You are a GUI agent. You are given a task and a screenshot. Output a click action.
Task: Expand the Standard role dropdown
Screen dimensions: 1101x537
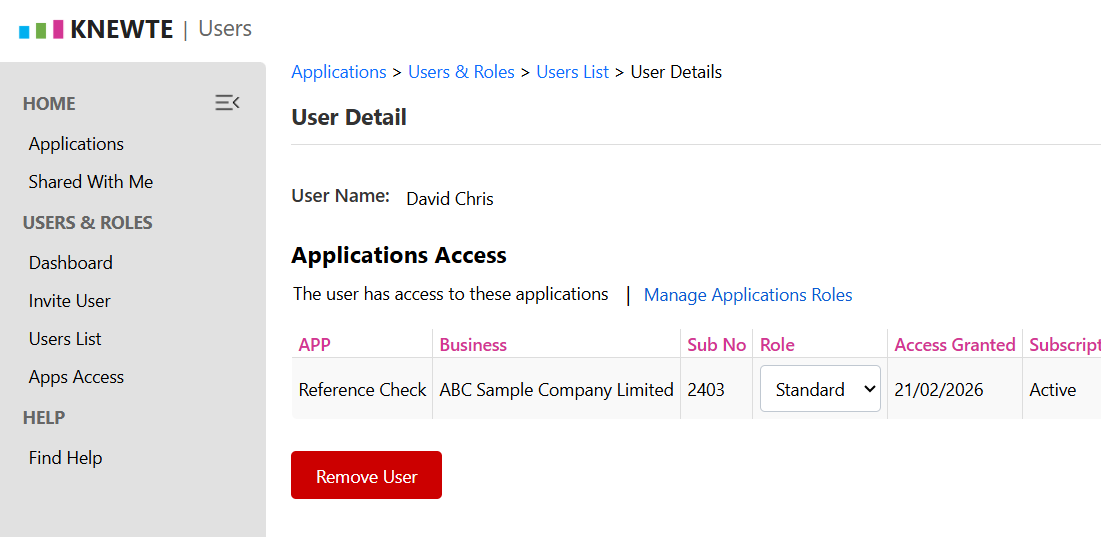click(820, 389)
